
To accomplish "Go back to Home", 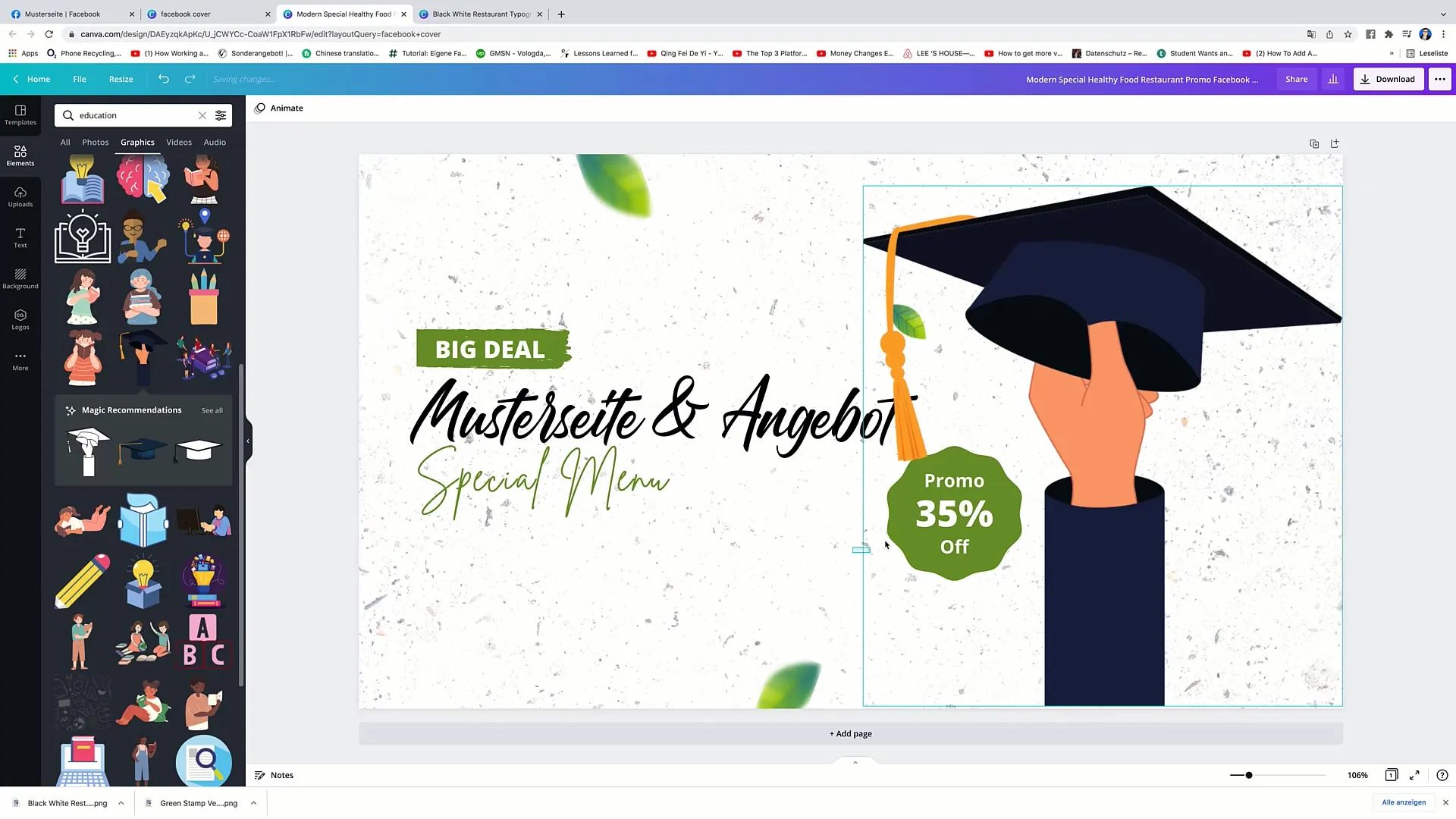I will pyautogui.click(x=32, y=79).
